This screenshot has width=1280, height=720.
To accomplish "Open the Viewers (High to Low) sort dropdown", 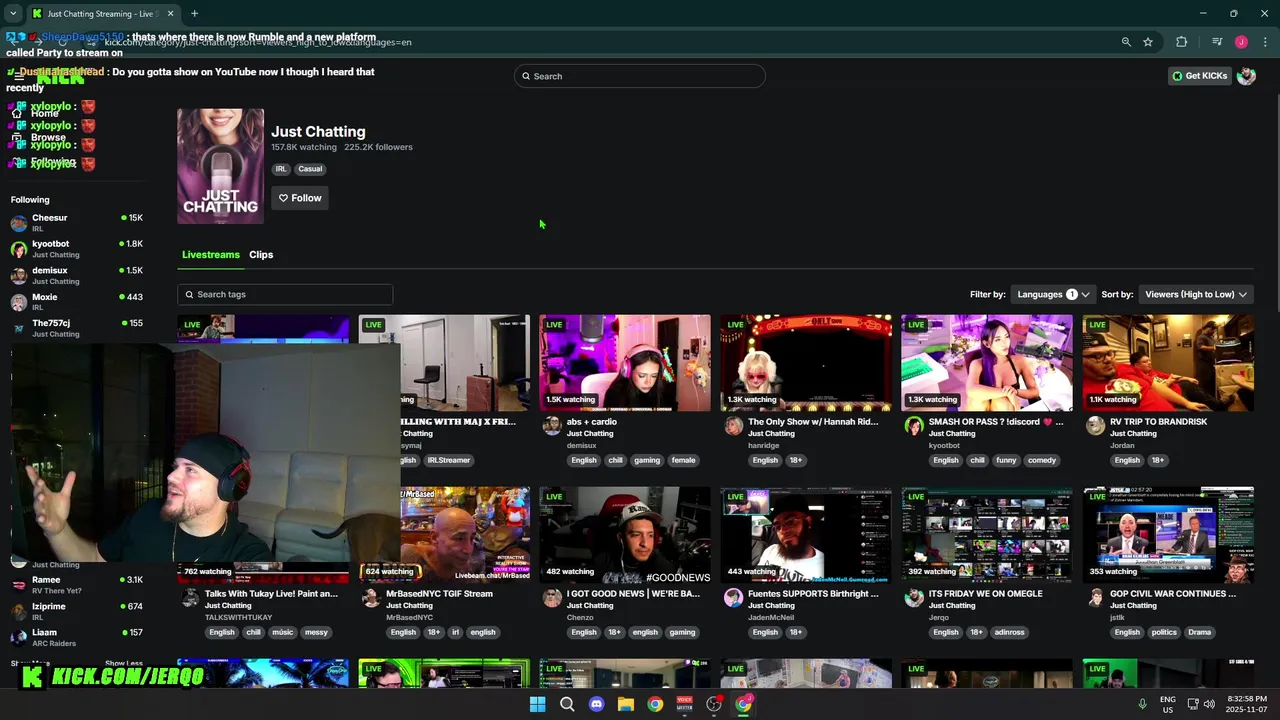I will (x=1196, y=294).
